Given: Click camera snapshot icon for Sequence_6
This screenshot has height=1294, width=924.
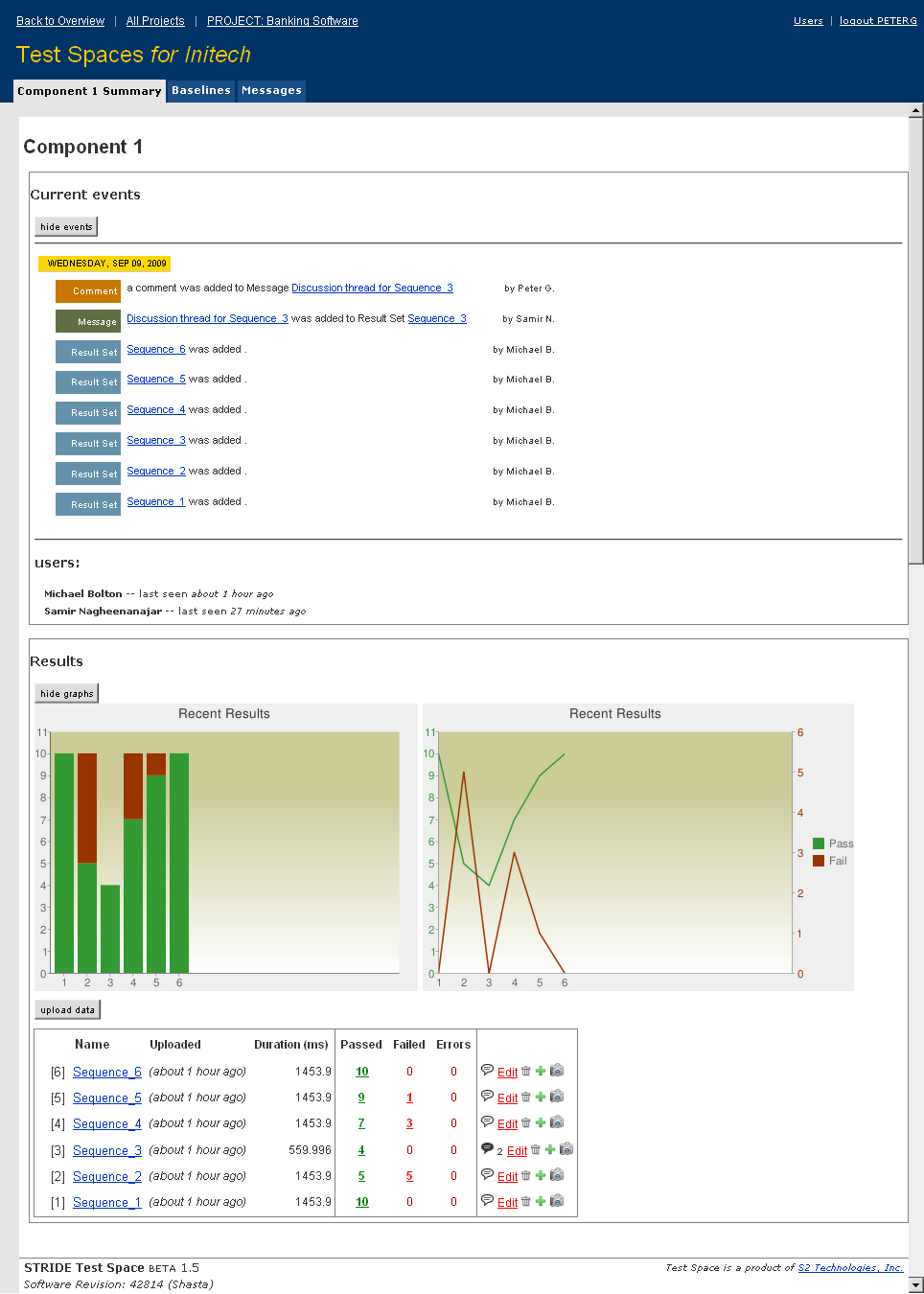Looking at the screenshot, I should click(x=557, y=1070).
